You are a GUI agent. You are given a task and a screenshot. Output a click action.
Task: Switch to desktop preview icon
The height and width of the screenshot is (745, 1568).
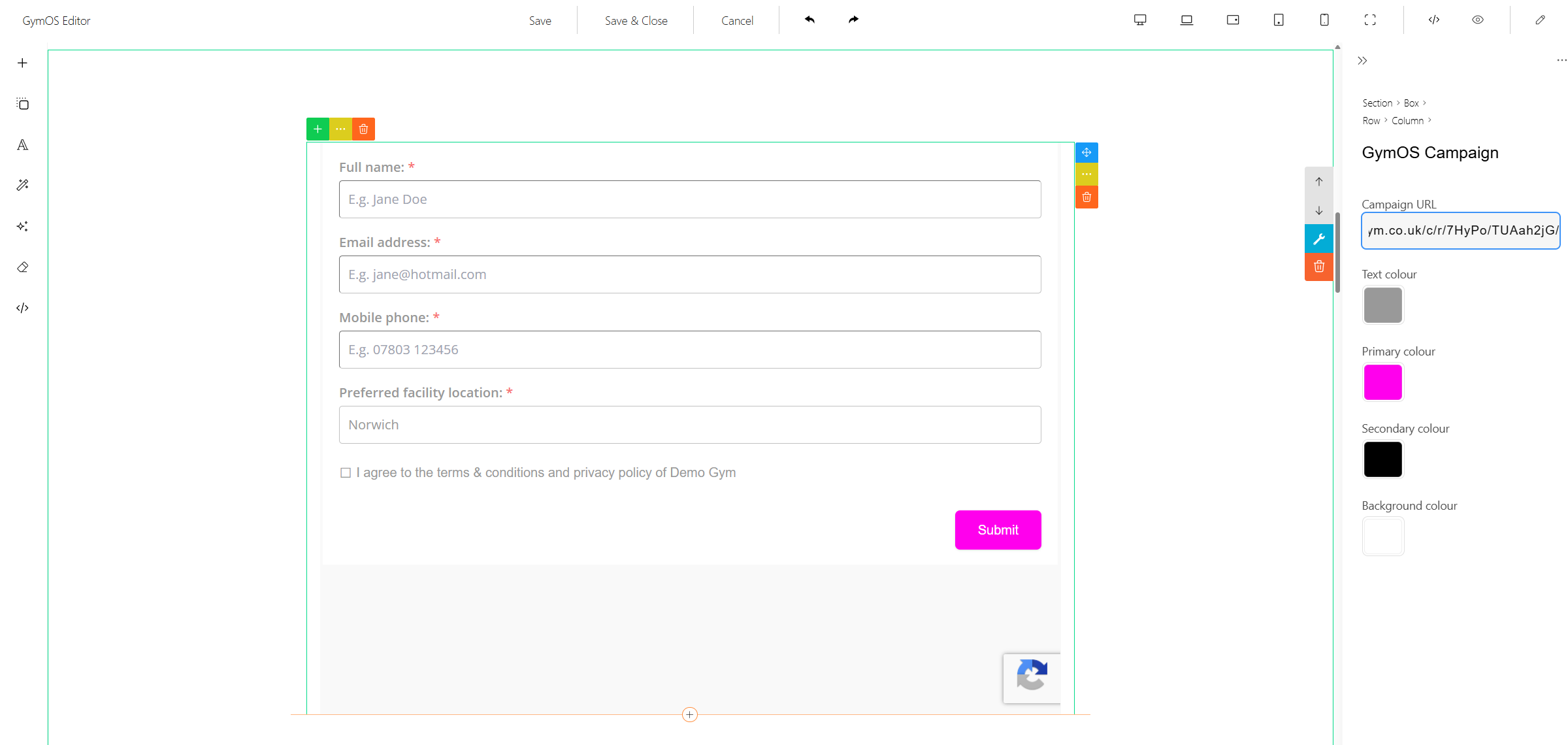pos(1140,20)
